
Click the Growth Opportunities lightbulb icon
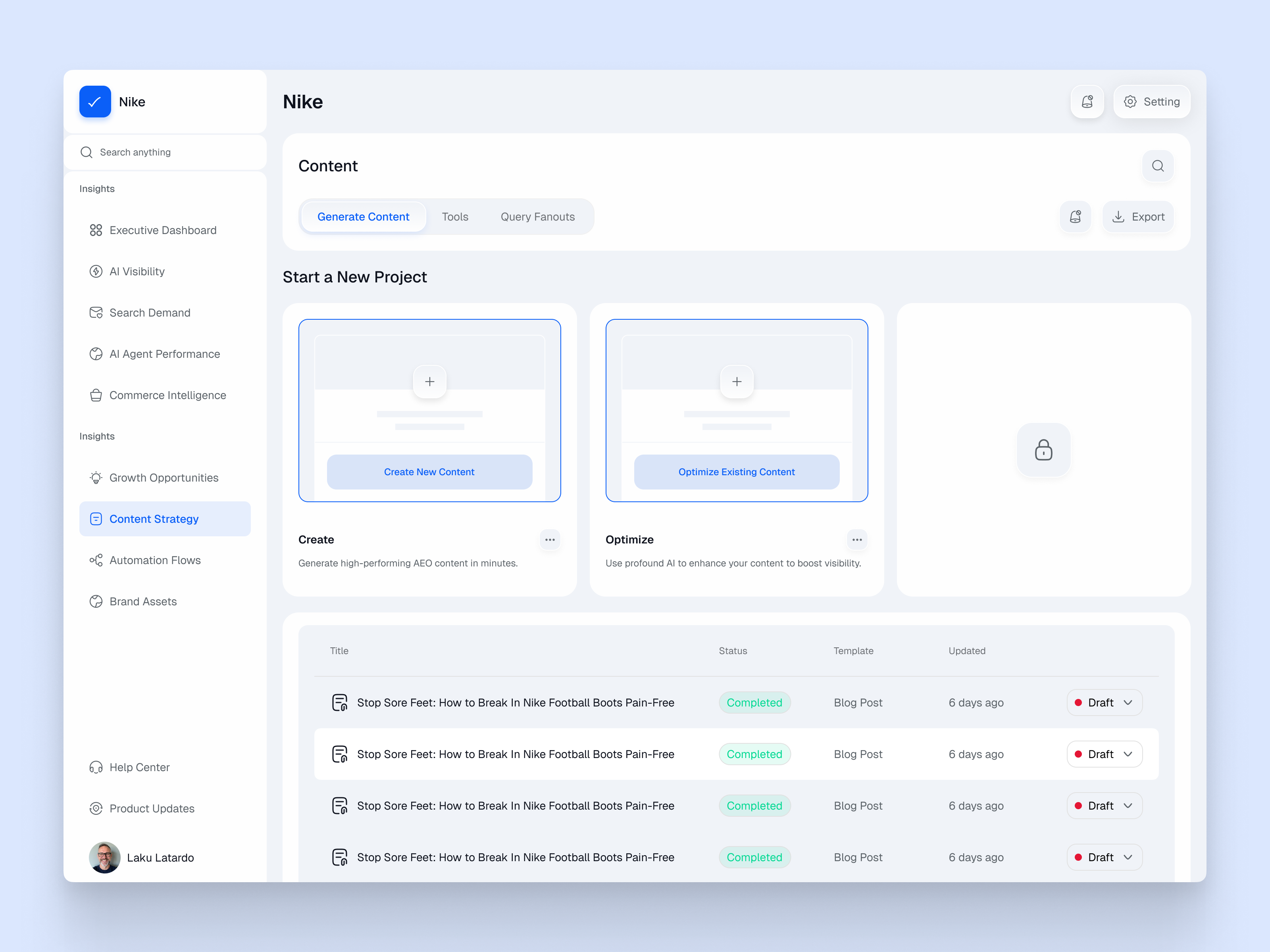coord(96,478)
